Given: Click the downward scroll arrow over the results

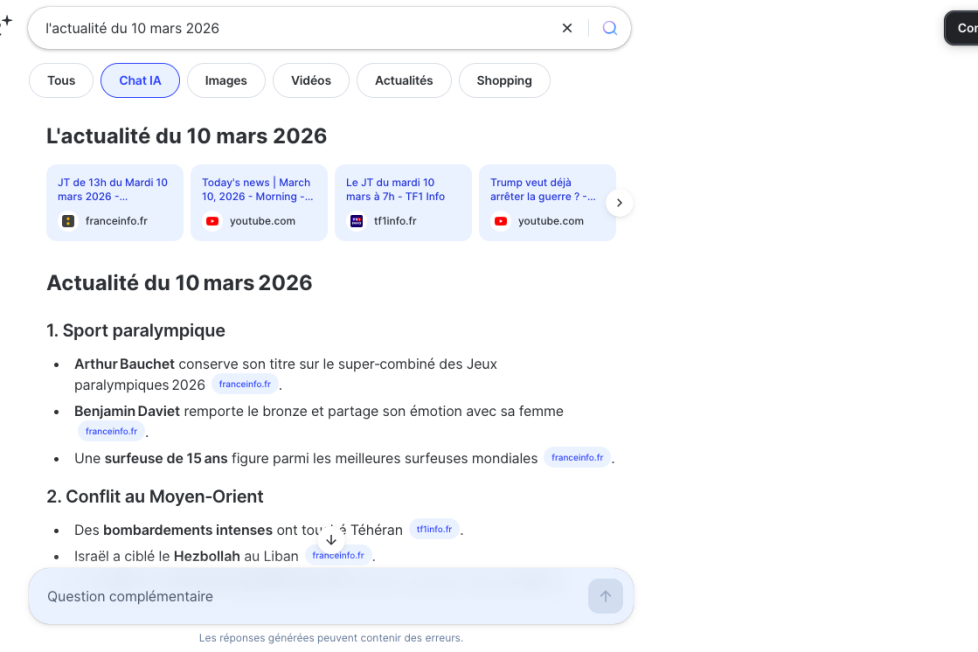Looking at the screenshot, I should (x=331, y=539).
